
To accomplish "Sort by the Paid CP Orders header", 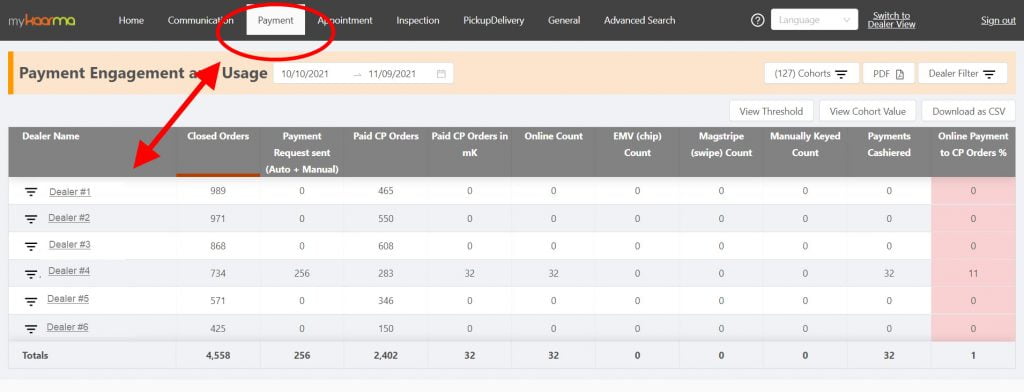I will click(x=386, y=152).
